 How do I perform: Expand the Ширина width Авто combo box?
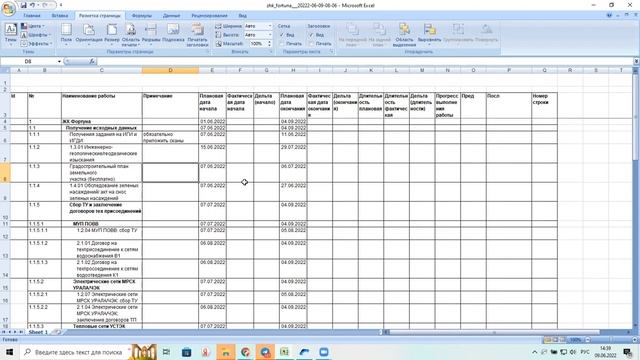(x=270, y=26)
